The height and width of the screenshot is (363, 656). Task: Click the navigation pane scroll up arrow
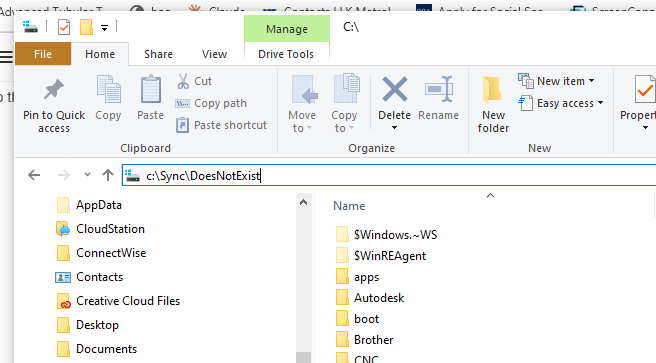[304, 203]
